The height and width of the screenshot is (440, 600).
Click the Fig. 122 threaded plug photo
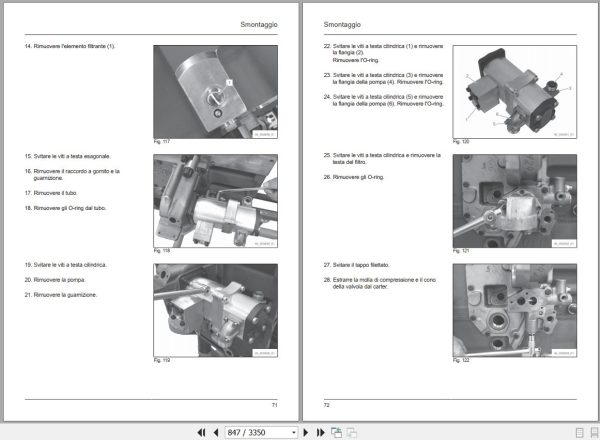[x=515, y=310]
